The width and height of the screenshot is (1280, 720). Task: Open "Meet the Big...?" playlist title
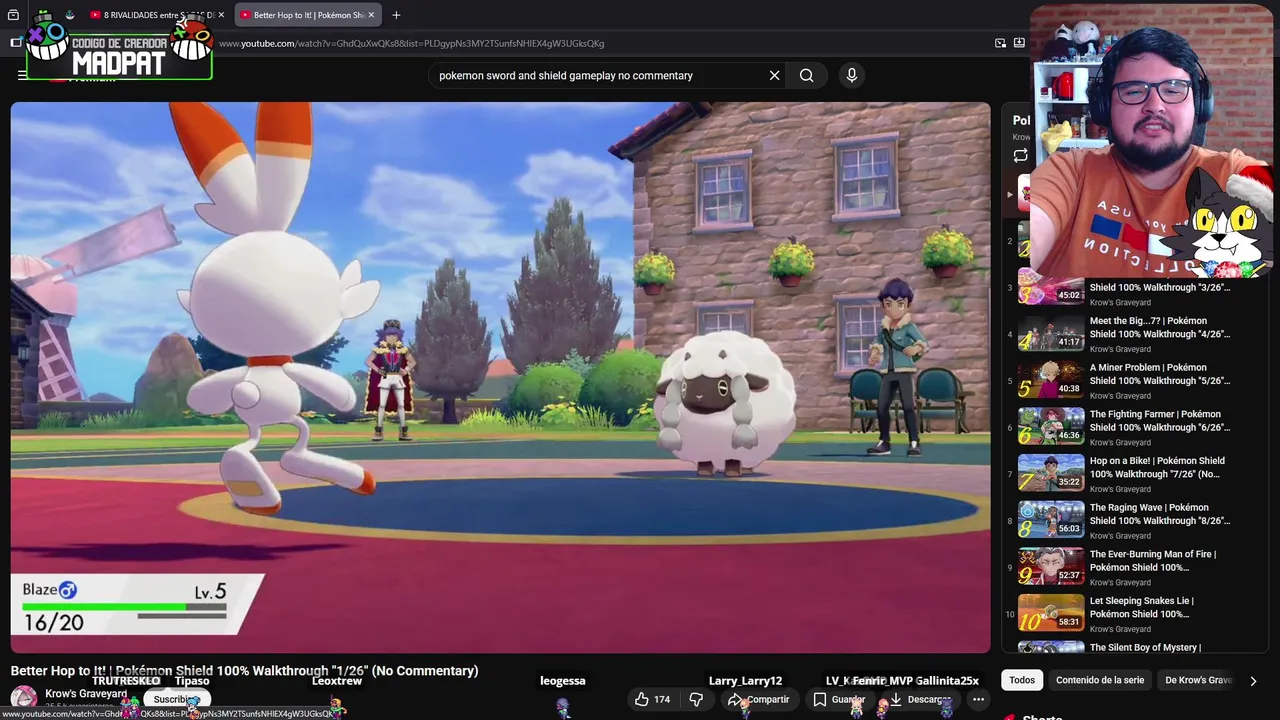pyautogui.click(x=1160, y=327)
